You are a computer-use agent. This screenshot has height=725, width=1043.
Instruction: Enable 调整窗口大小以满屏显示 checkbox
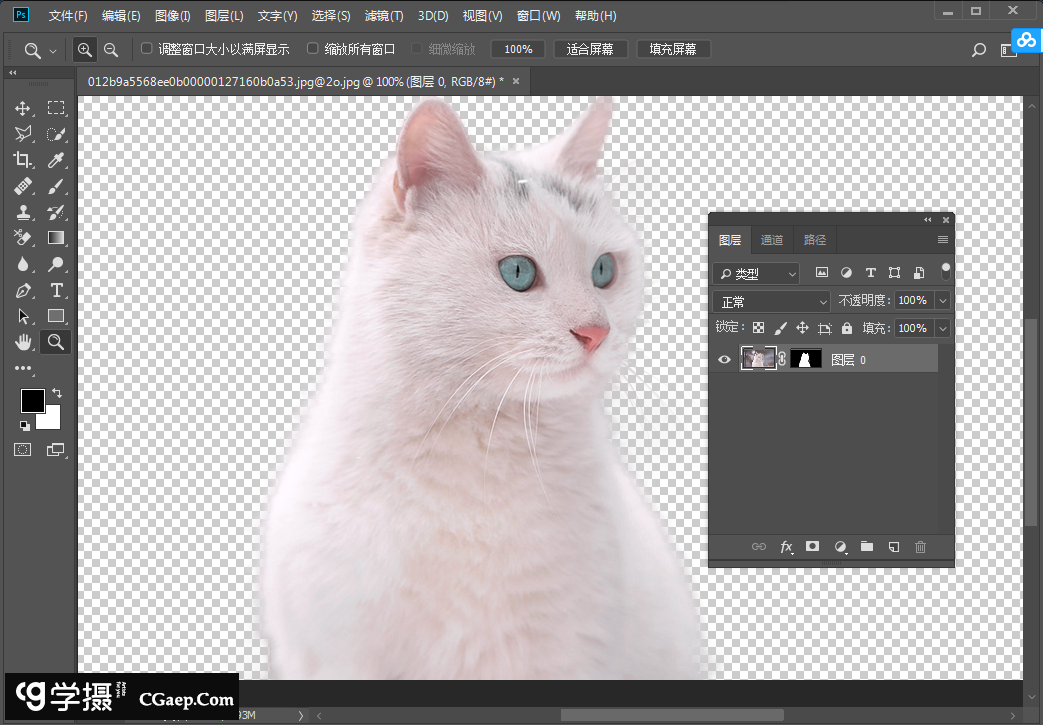[147, 49]
